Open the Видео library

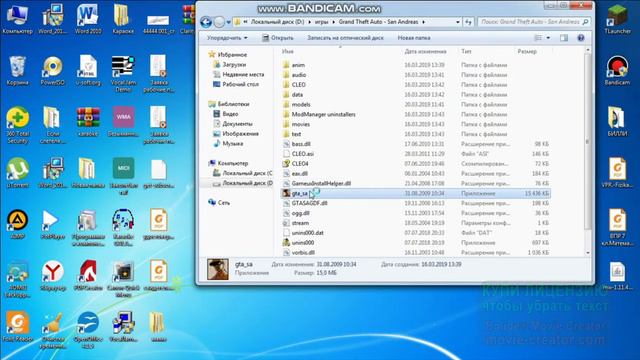[x=230, y=114]
